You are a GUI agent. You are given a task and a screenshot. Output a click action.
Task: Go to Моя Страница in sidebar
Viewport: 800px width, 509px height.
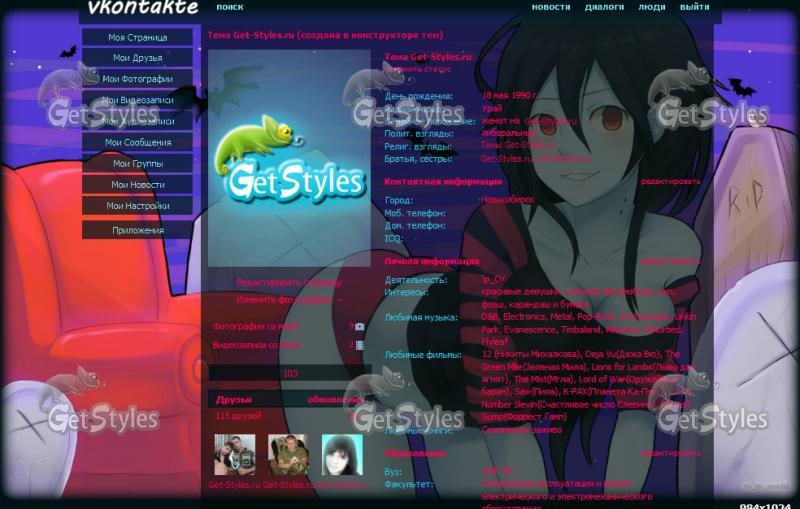137,37
